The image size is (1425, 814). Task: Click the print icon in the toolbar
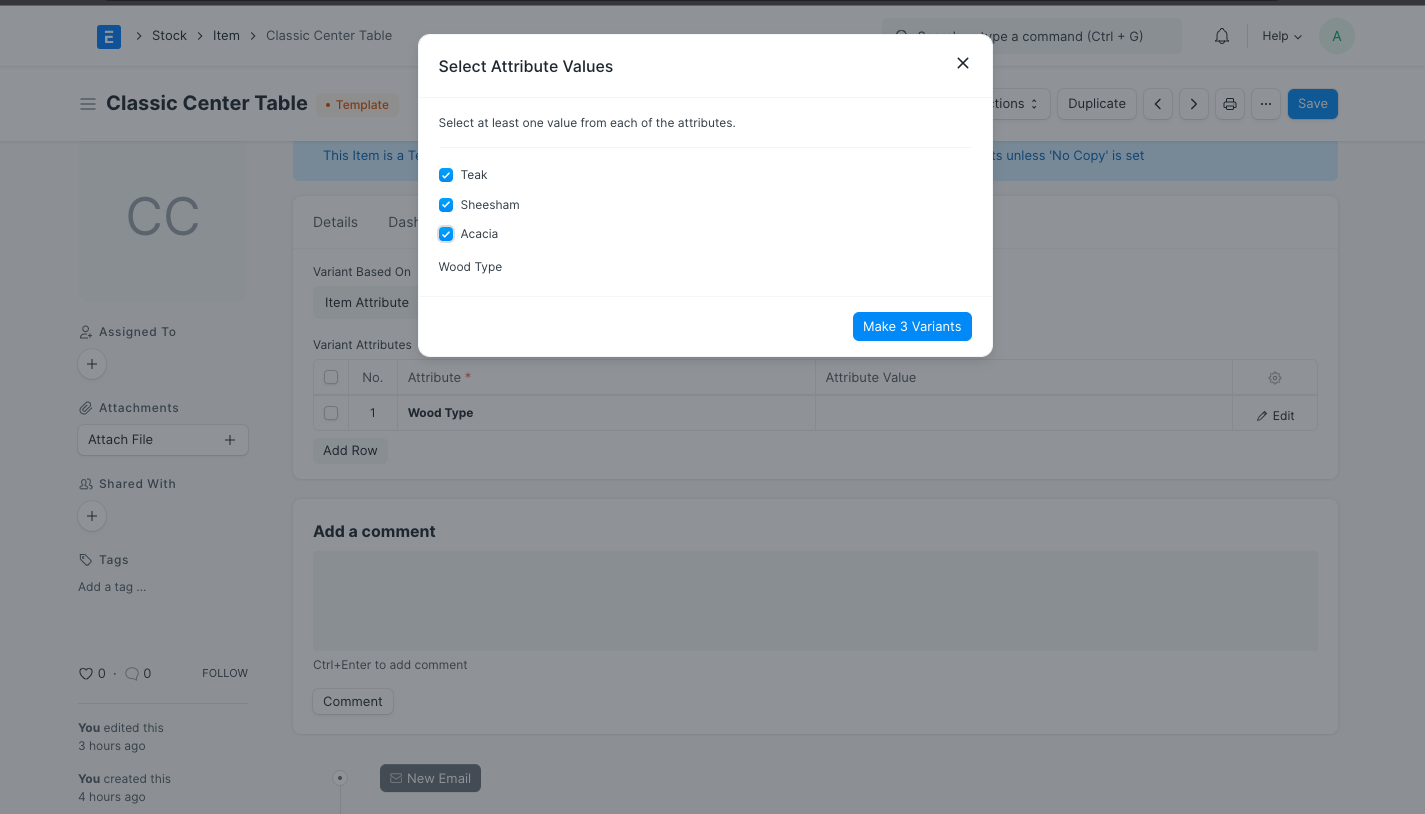(1229, 103)
